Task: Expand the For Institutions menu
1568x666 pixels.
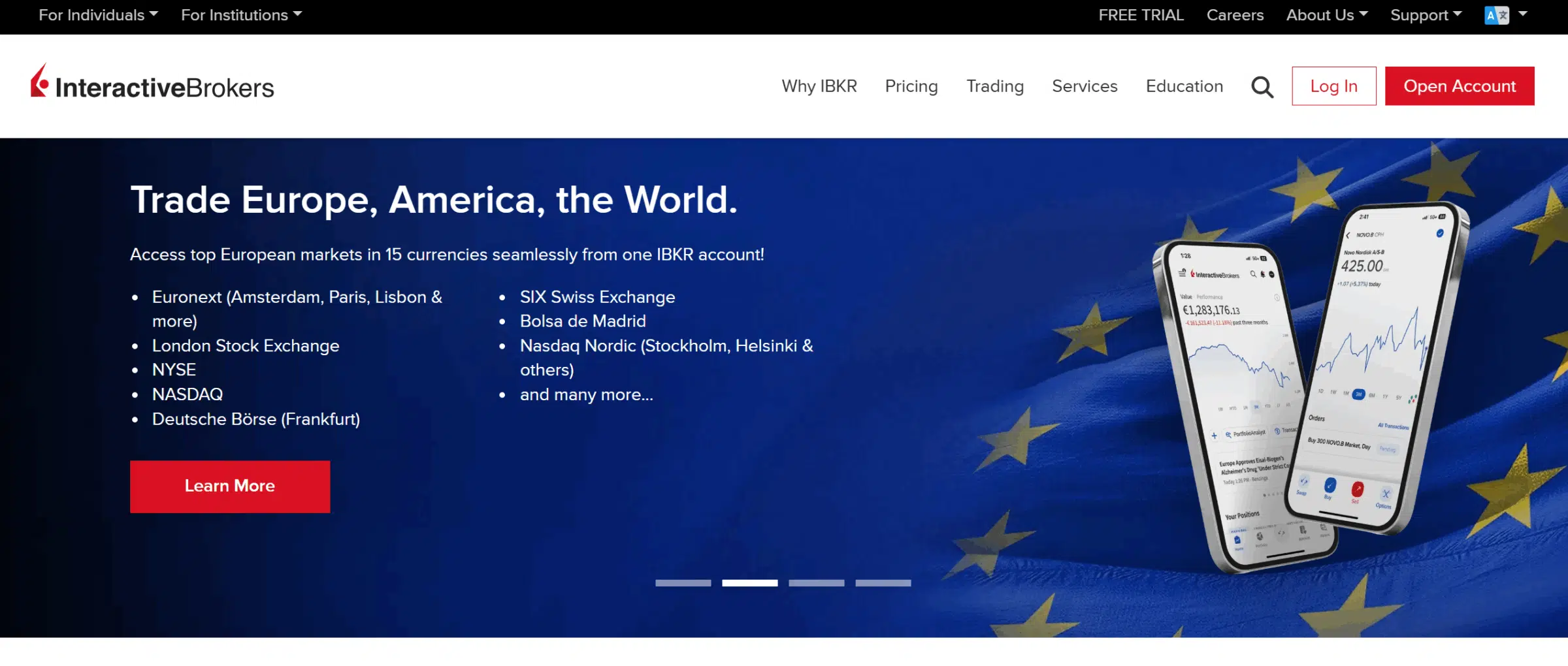Action: point(242,15)
